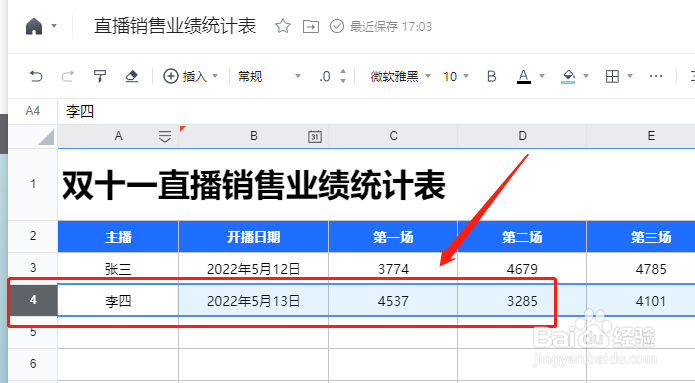Select the cell with value 4679
Viewport: 695px width, 383px height.
tap(522, 269)
